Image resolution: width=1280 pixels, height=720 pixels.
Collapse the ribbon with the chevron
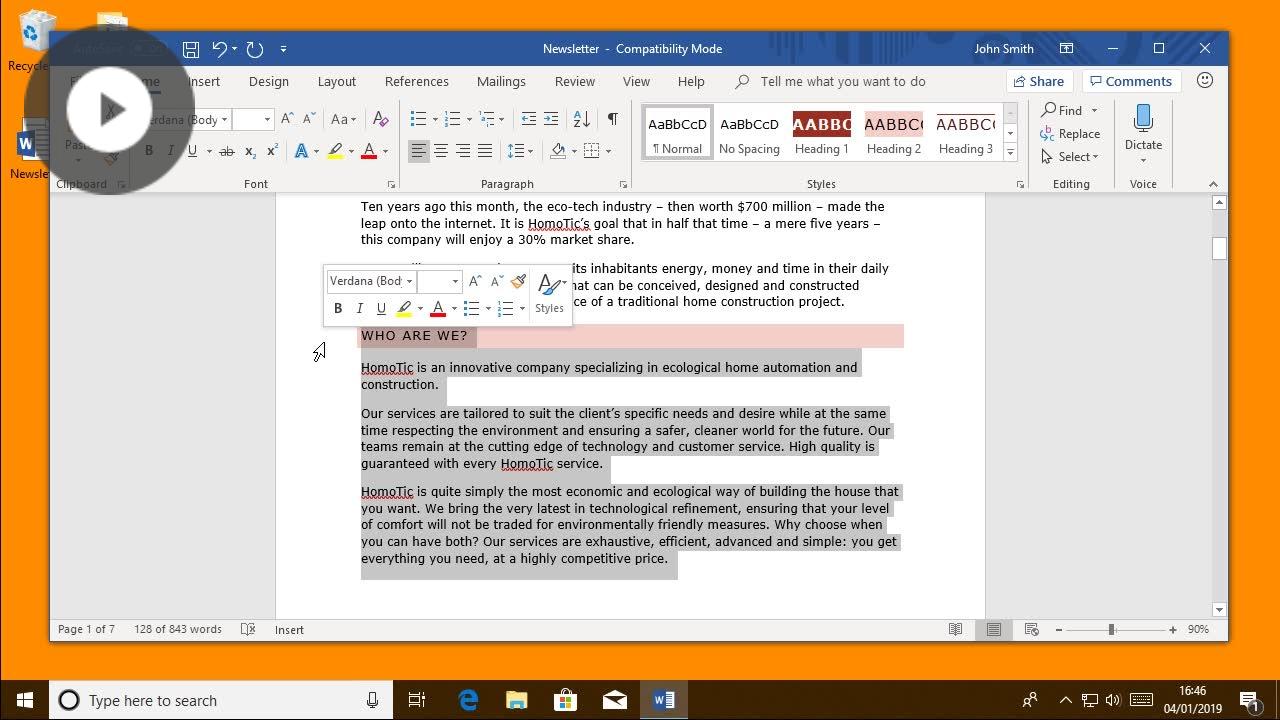click(1213, 184)
